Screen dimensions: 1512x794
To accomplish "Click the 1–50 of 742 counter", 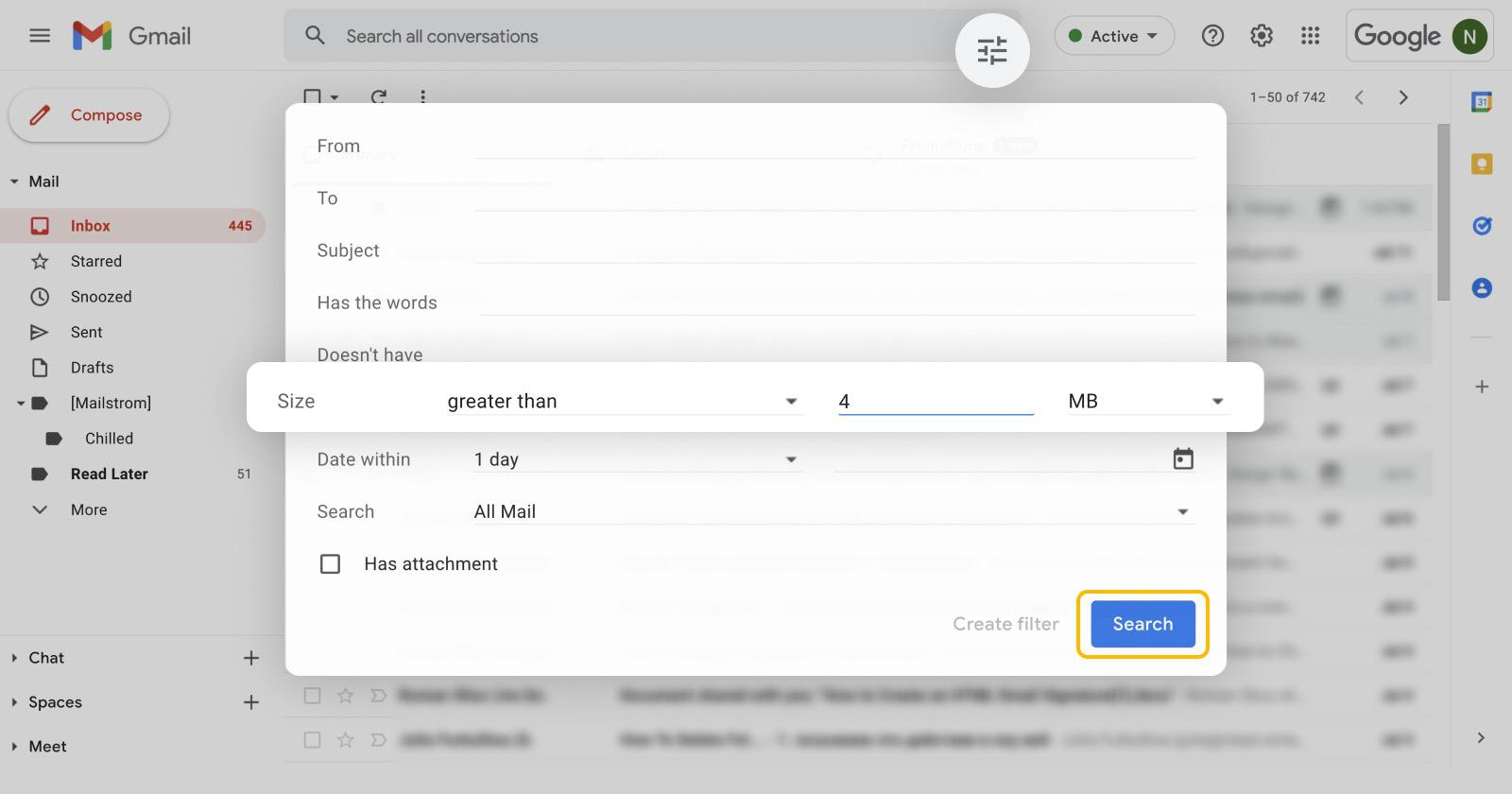I will (x=1287, y=97).
